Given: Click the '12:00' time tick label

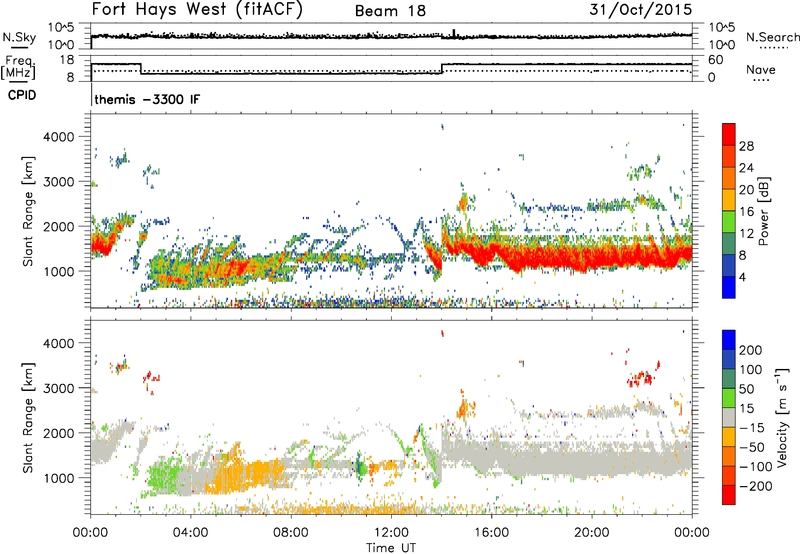Looking at the screenshot, I should click(x=391, y=533).
